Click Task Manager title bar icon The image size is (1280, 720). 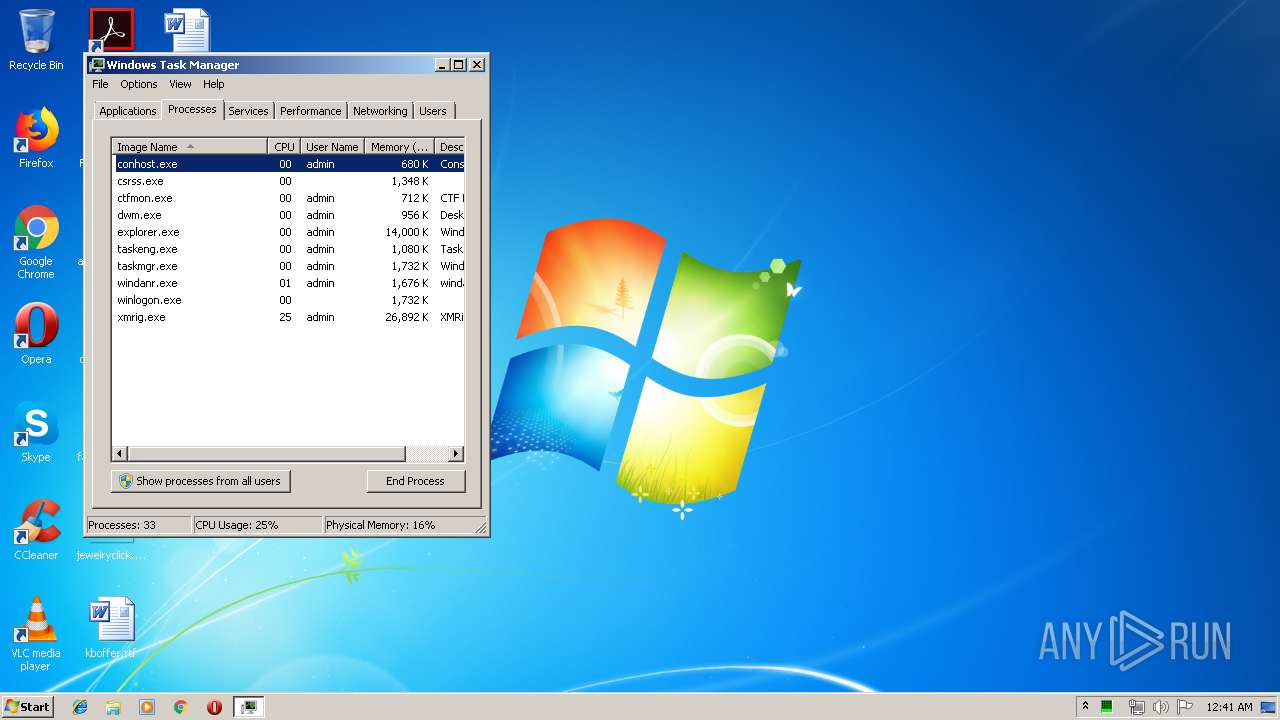point(97,65)
